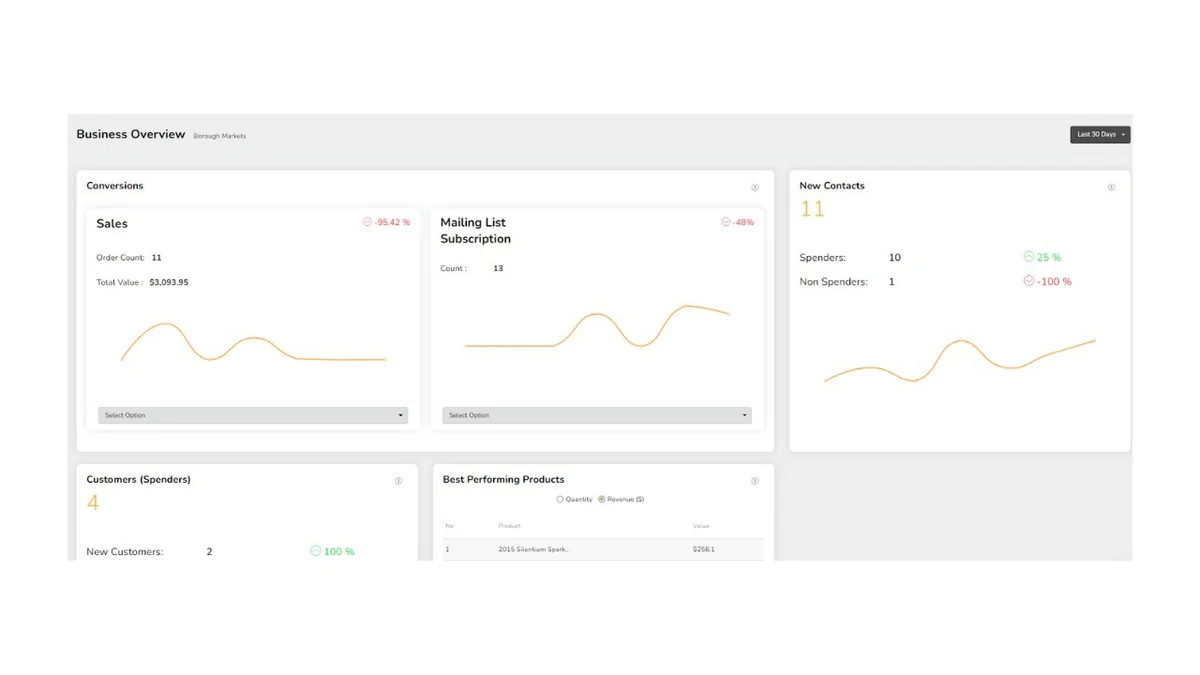The height and width of the screenshot is (675, 1200).
Task: Click the info icon in Customers (Spenders) panel
Action: click(398, 481)
